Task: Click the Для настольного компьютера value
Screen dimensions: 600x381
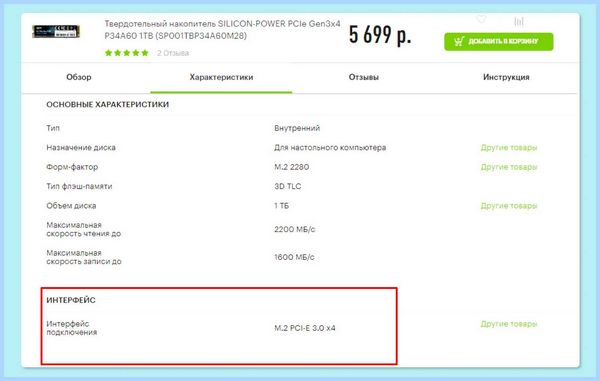Action: coord(330,147)
